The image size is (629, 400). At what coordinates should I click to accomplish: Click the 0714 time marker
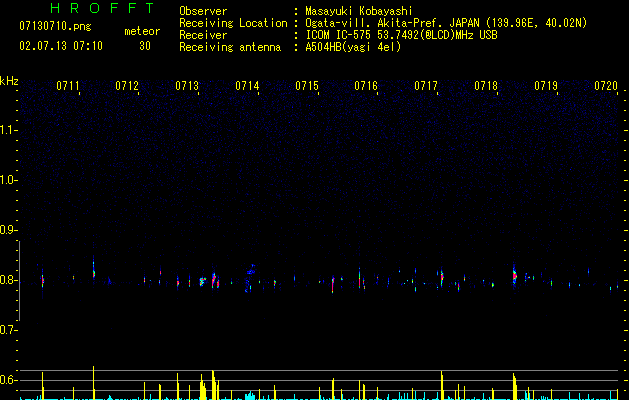(247, 86)
